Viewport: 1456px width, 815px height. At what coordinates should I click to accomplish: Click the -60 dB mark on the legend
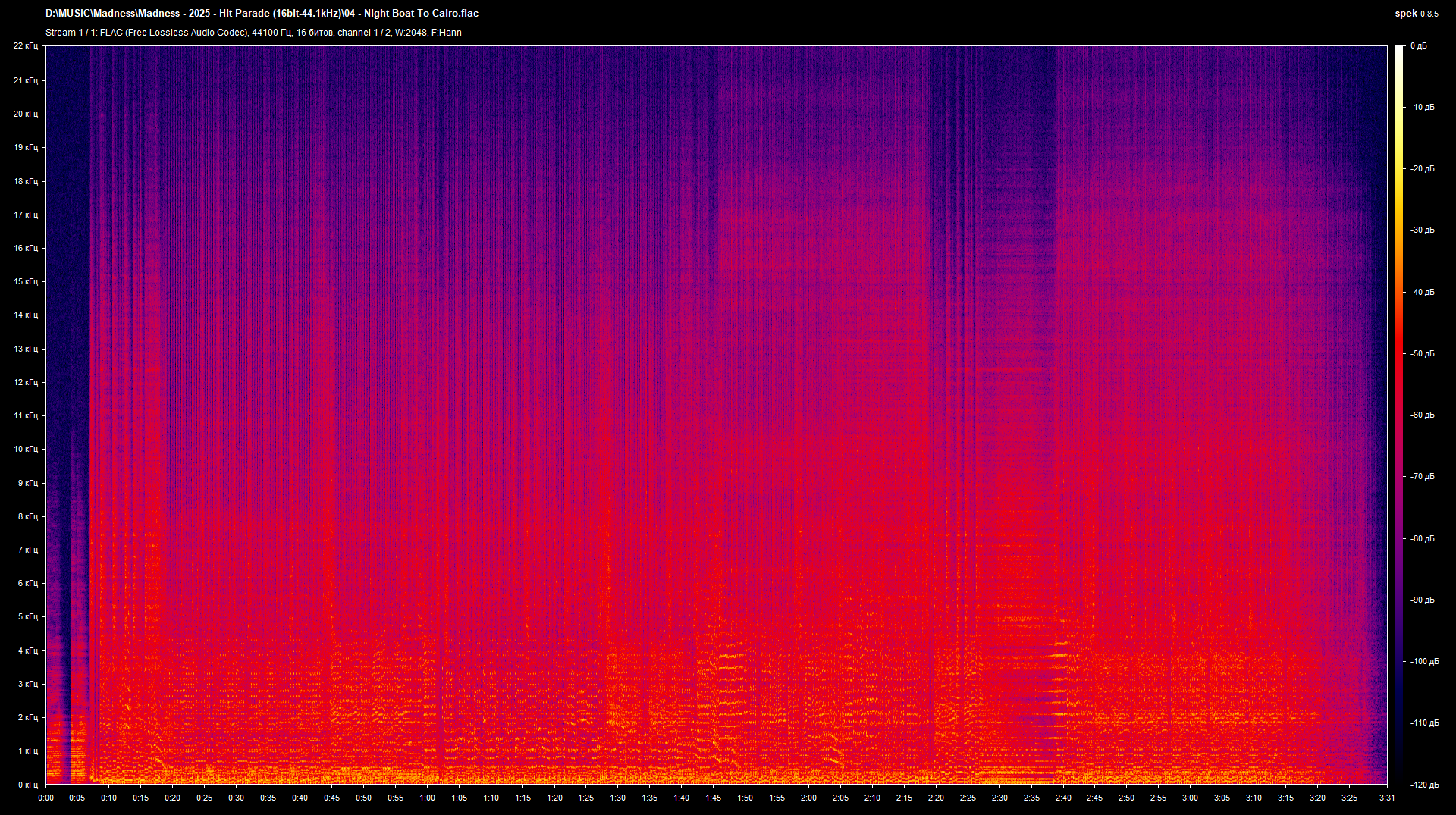click(1422, 413)
